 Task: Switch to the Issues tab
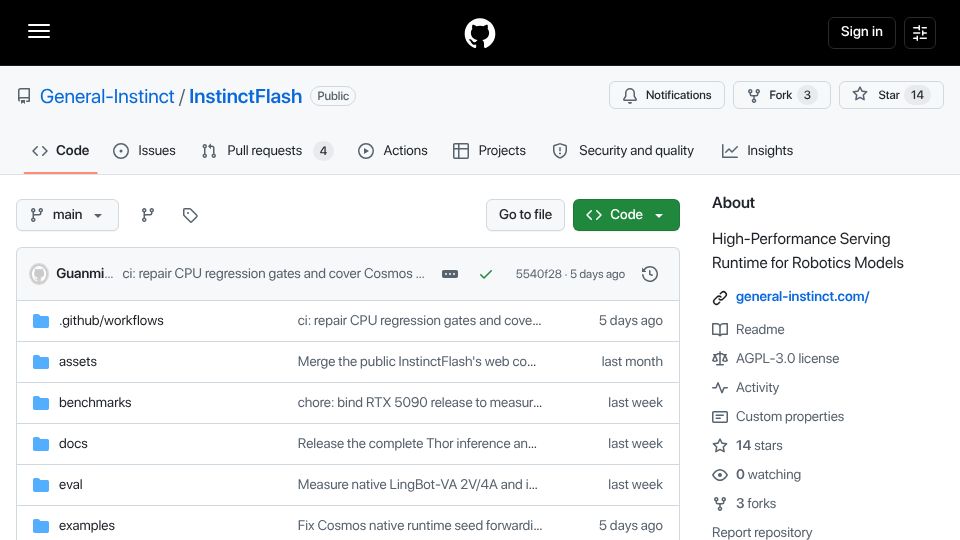[x=144, y=151]
